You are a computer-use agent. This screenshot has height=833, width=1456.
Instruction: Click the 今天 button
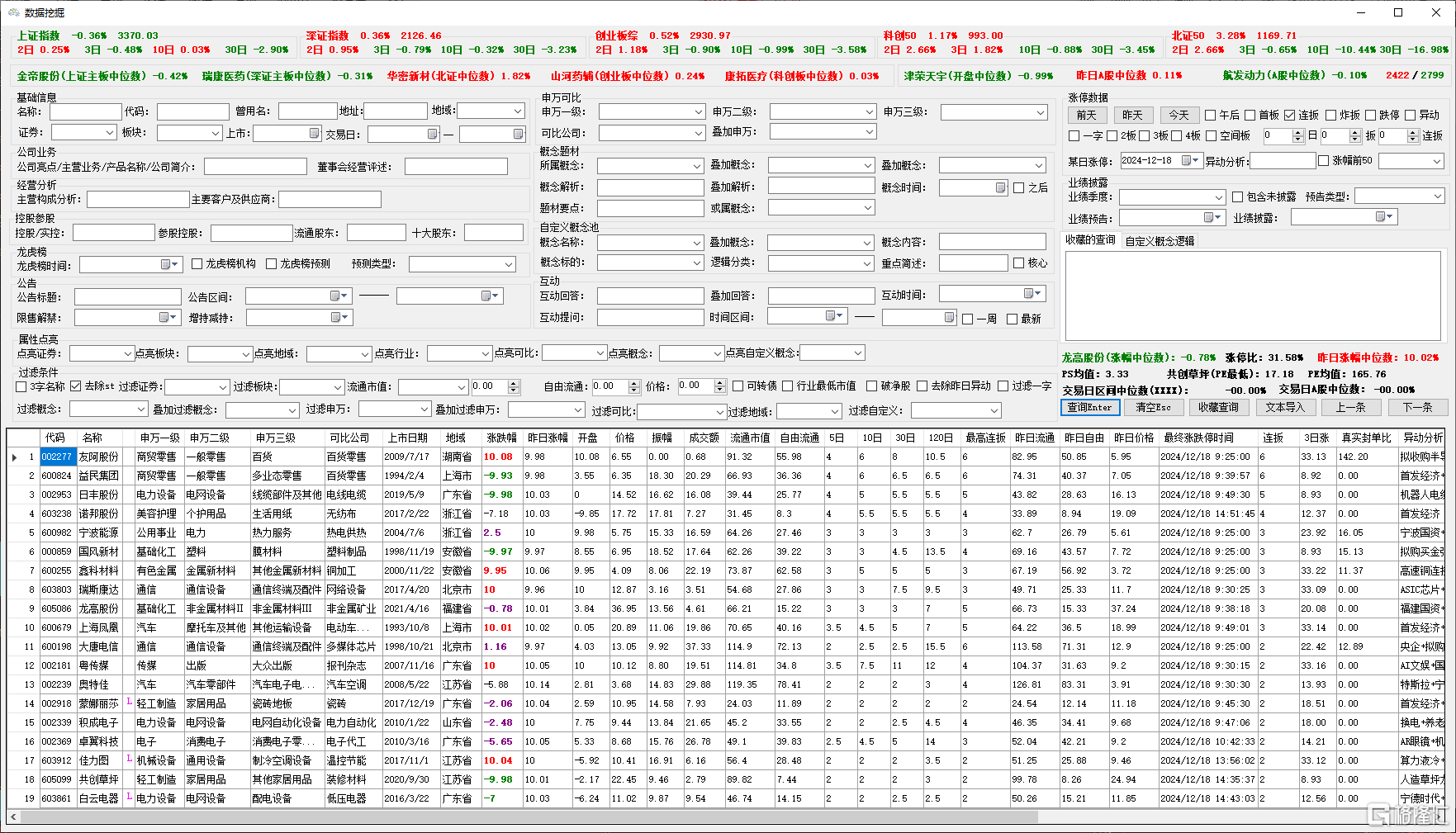(x=1179, y=116)
